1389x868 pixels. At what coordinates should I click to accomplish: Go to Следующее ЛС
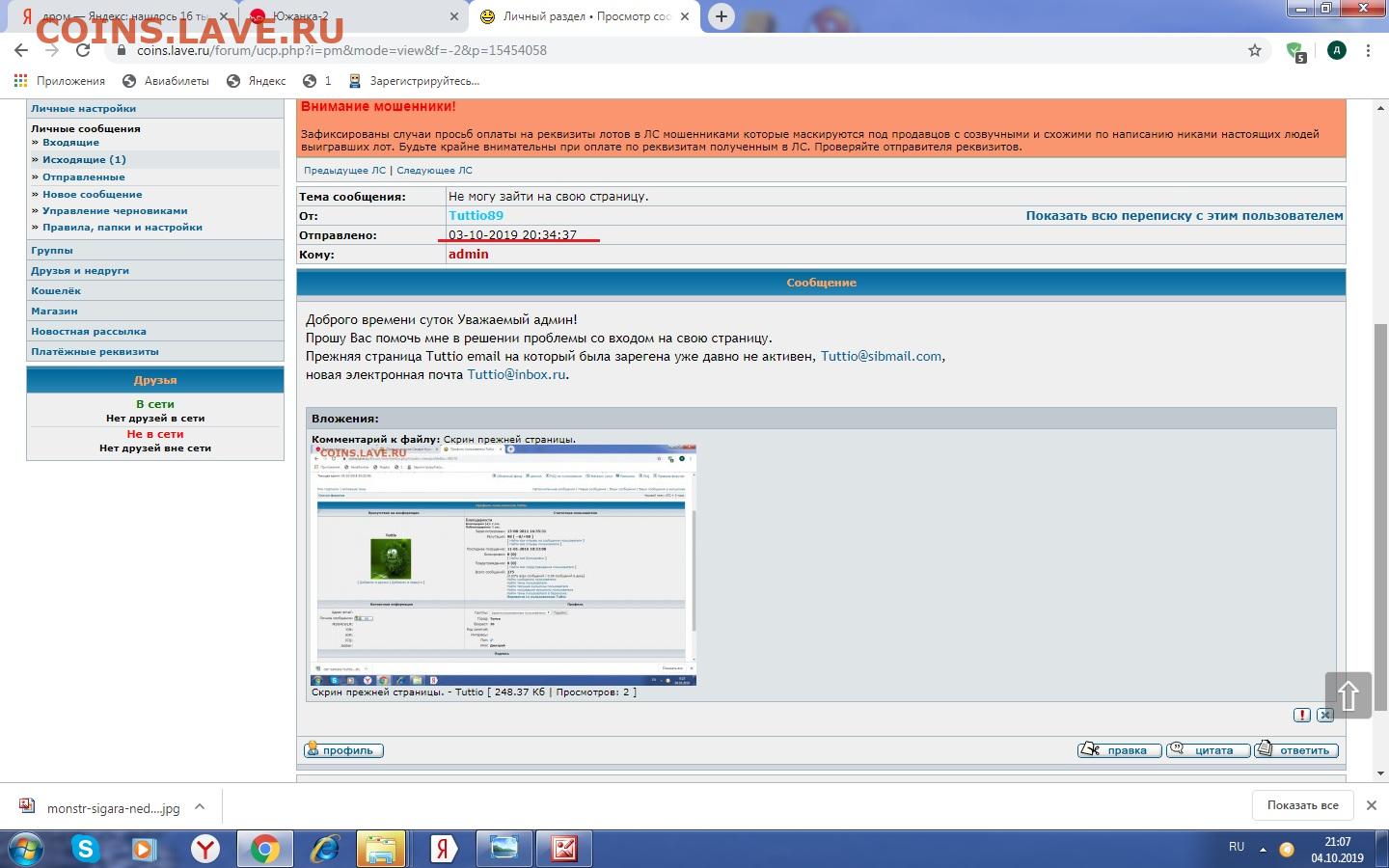[434, 171]
